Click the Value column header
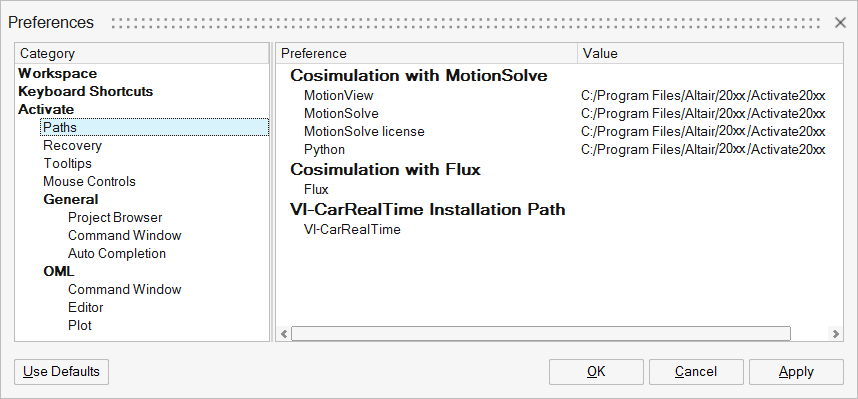The image size is (858, 399). tap(710, 54)
